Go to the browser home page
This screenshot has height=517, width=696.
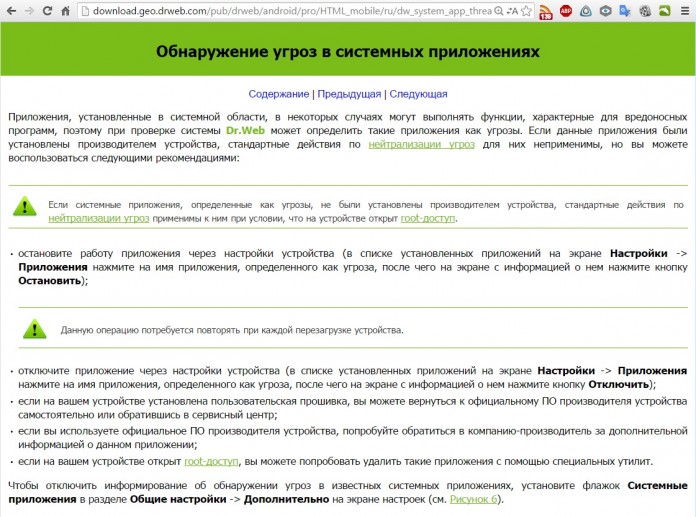click(x=66, y=11)
